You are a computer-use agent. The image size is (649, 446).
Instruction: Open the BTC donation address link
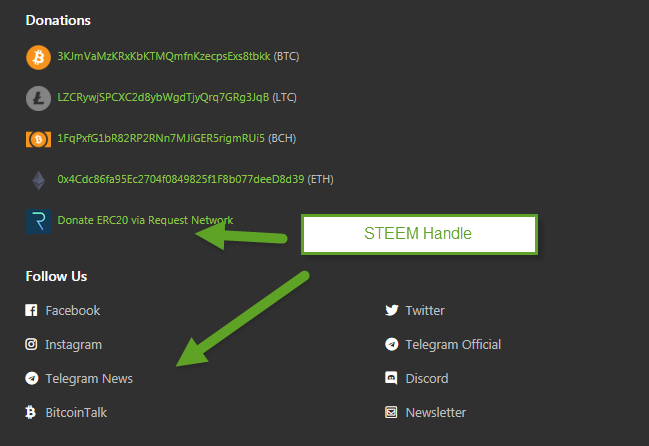(x=163, y=56)
